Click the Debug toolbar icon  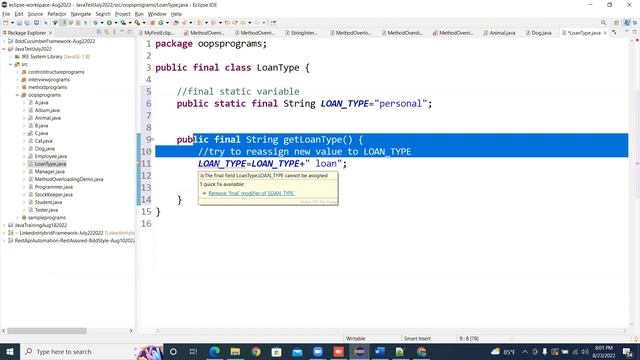tap(96, 23)
